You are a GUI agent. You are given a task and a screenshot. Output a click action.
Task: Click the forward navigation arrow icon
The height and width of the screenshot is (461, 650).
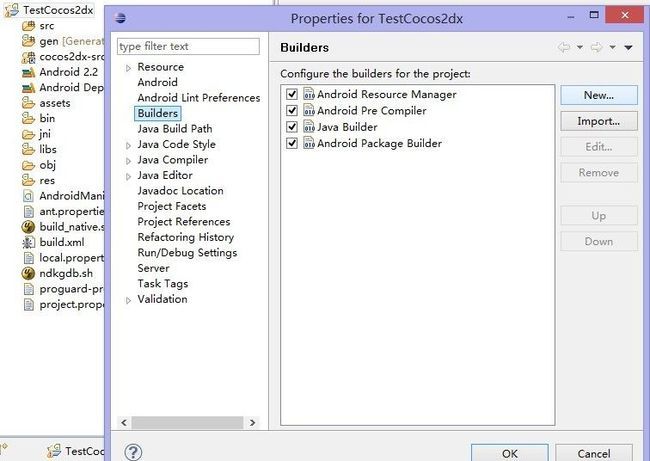[x=596, y=47]
